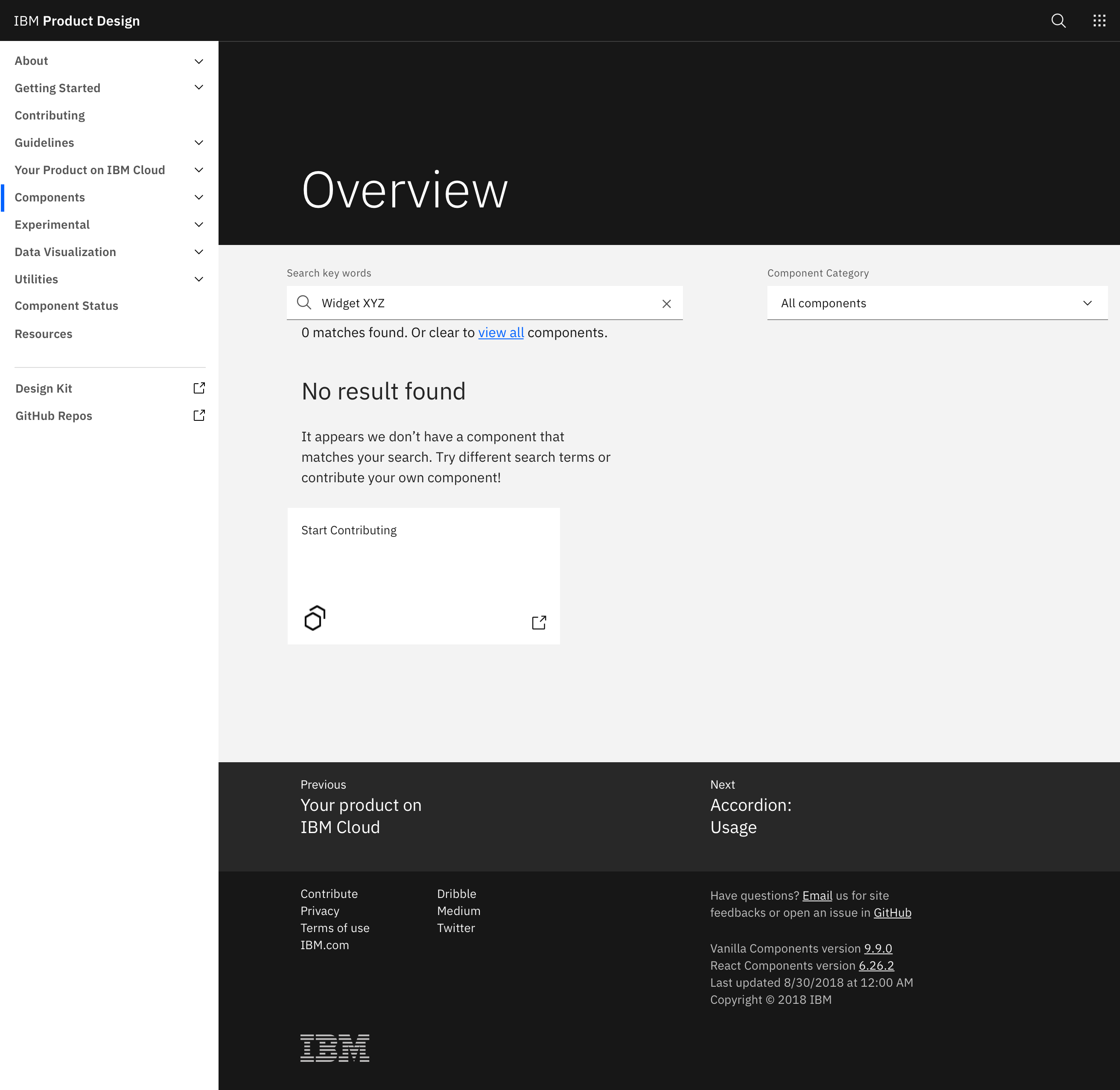Open the search icon in the top bar
Viewport: 1120px width, 1090px height.
tap(1058, 20)
